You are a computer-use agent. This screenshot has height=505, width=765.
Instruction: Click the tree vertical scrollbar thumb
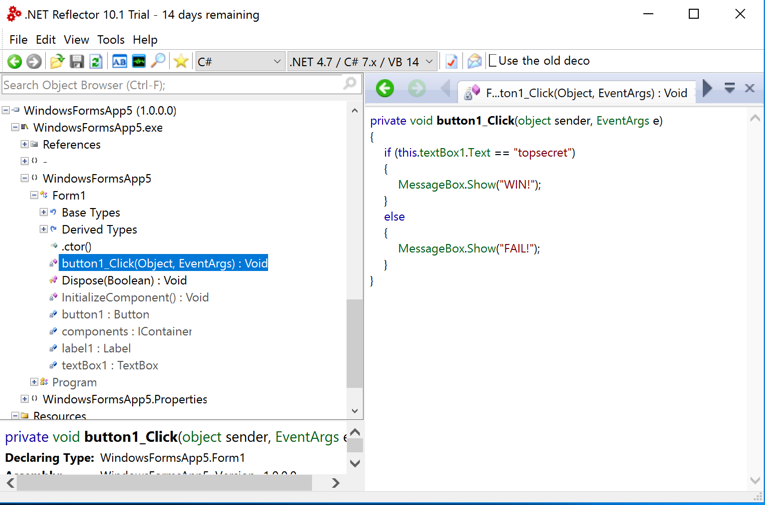pyautogui.click(x=355, y=344)
